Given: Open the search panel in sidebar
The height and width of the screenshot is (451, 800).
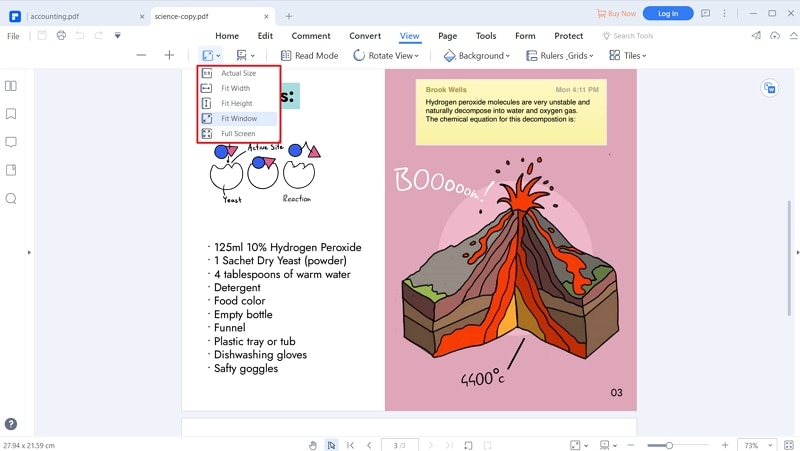Looking at the screenshot, I should click(11, 198).
